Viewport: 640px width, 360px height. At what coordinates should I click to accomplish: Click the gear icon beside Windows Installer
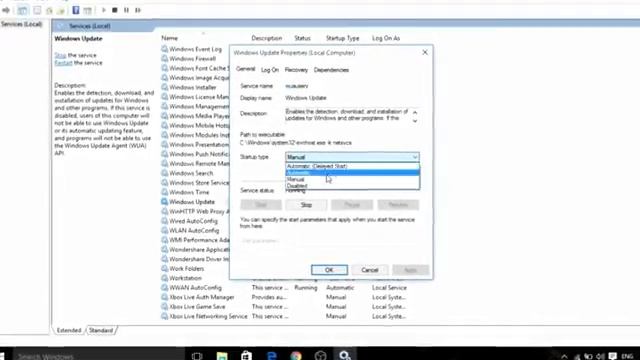164,87
